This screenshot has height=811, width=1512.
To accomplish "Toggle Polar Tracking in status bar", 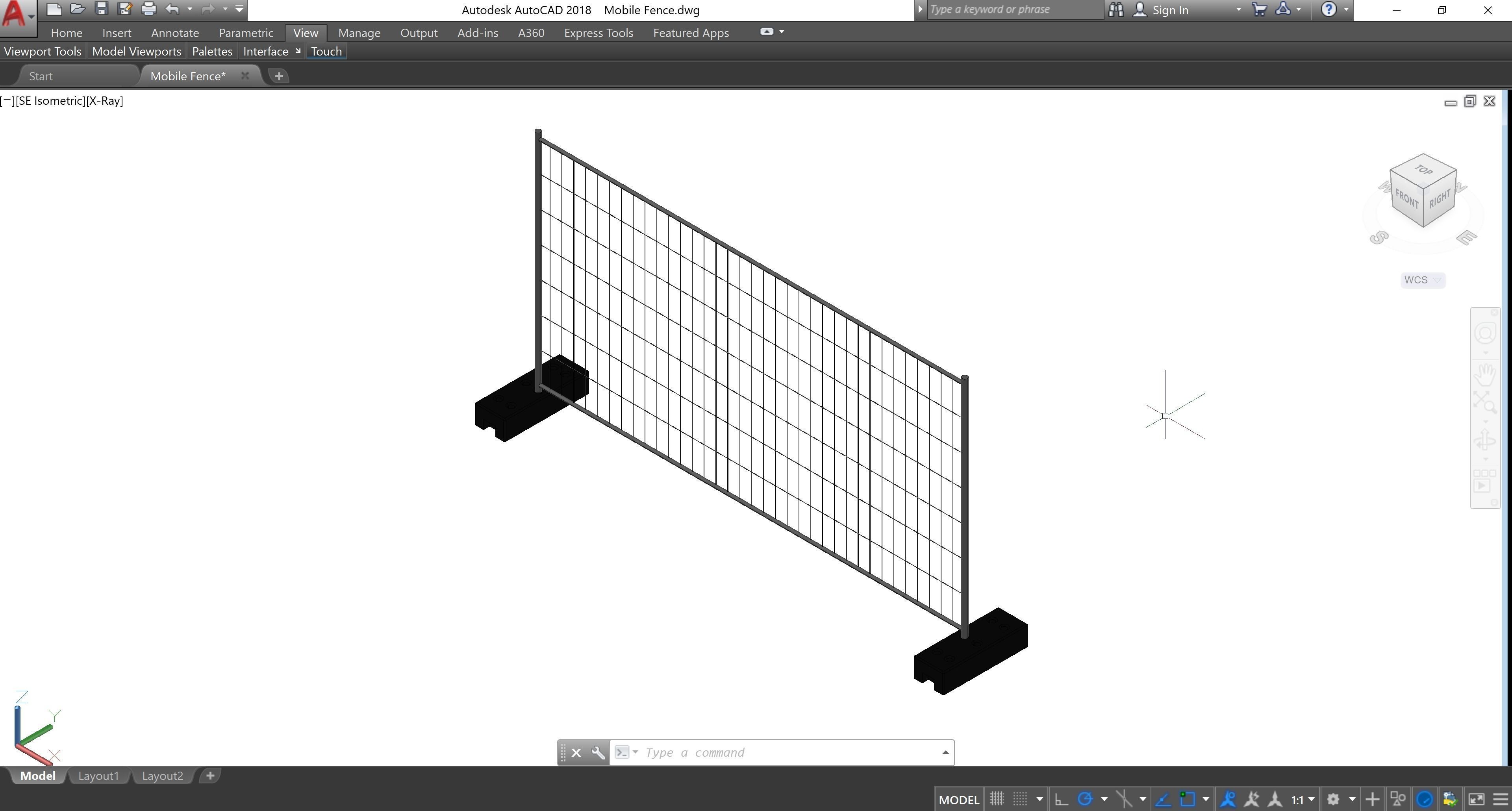I will [x=1085, y=799].
